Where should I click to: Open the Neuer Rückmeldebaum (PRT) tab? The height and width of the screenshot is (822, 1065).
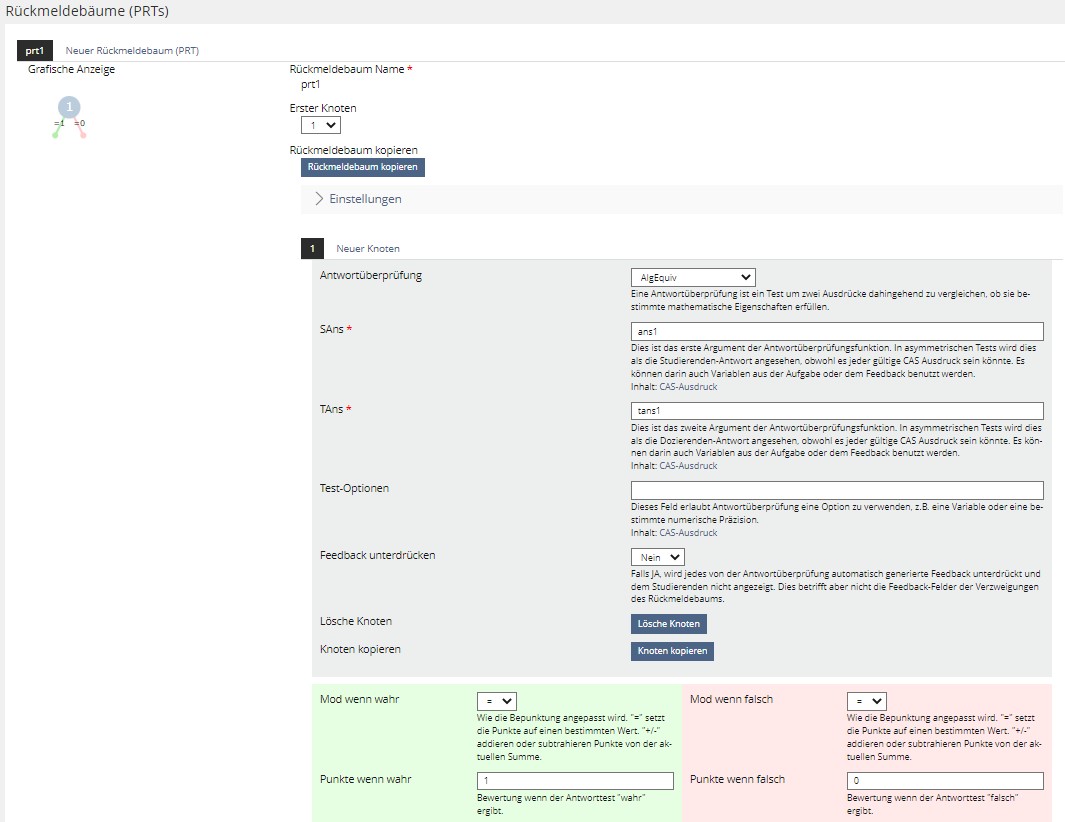[132, 50]
